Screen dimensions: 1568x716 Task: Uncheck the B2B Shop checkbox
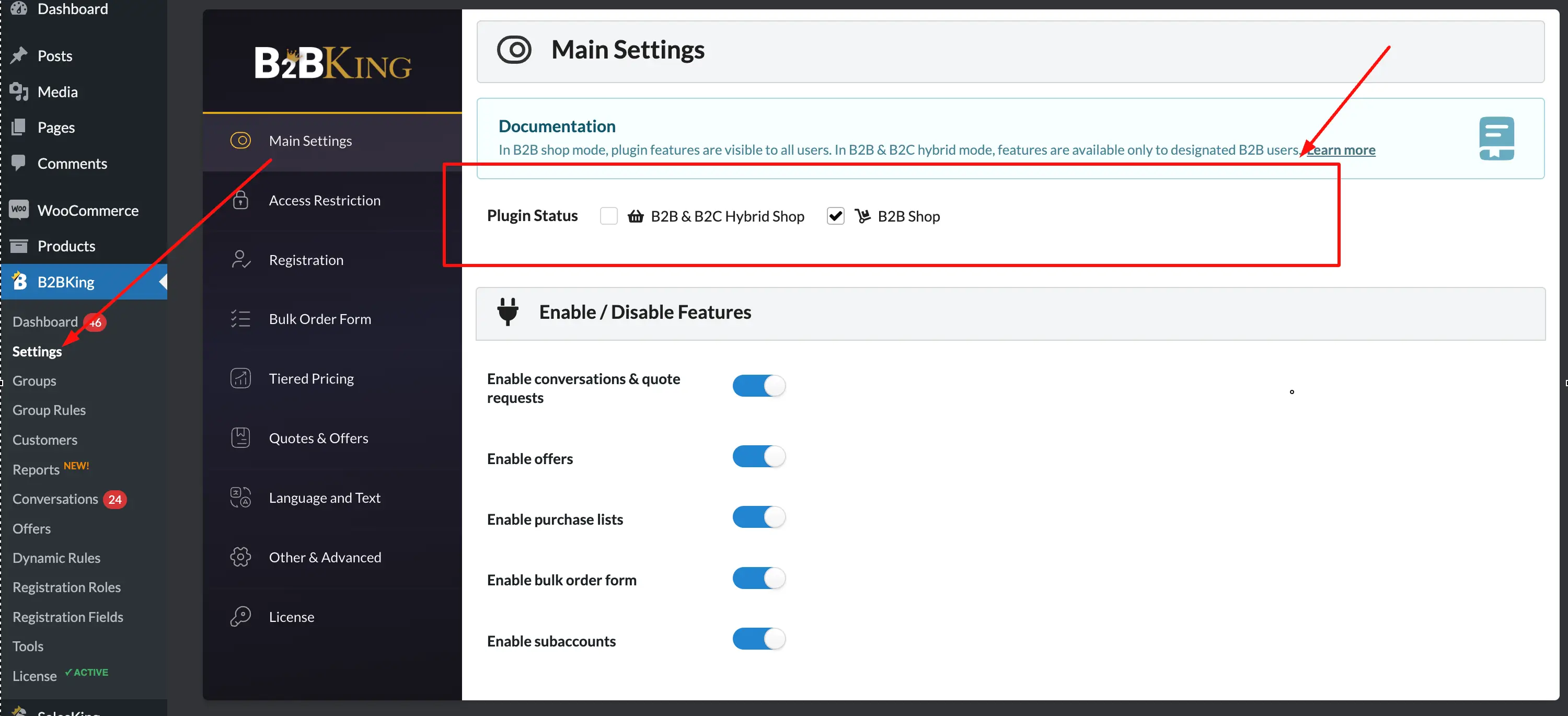pyautogui.click(x=836, y=216)
